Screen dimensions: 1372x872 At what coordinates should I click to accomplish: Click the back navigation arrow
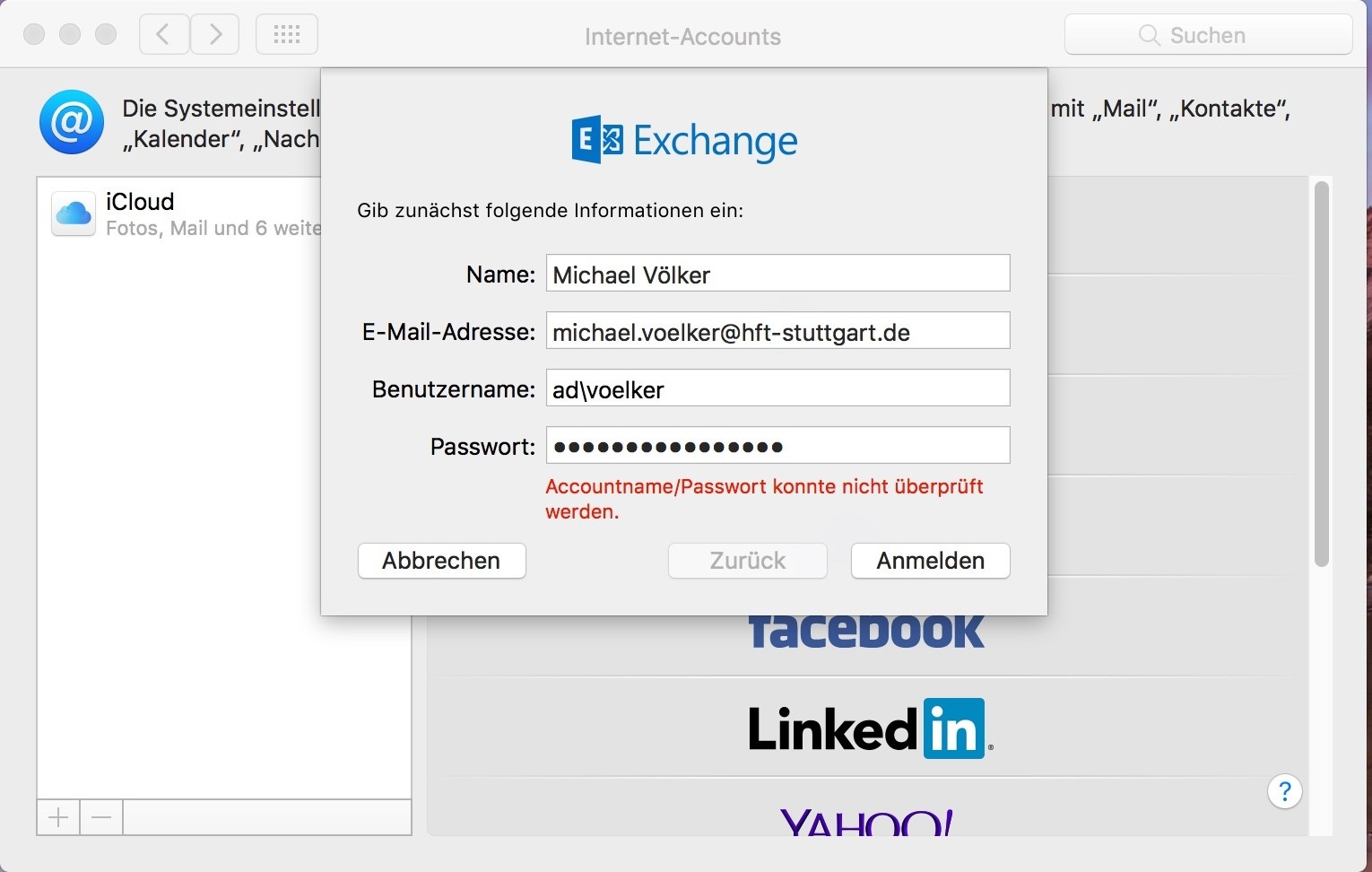pos(164,35)
